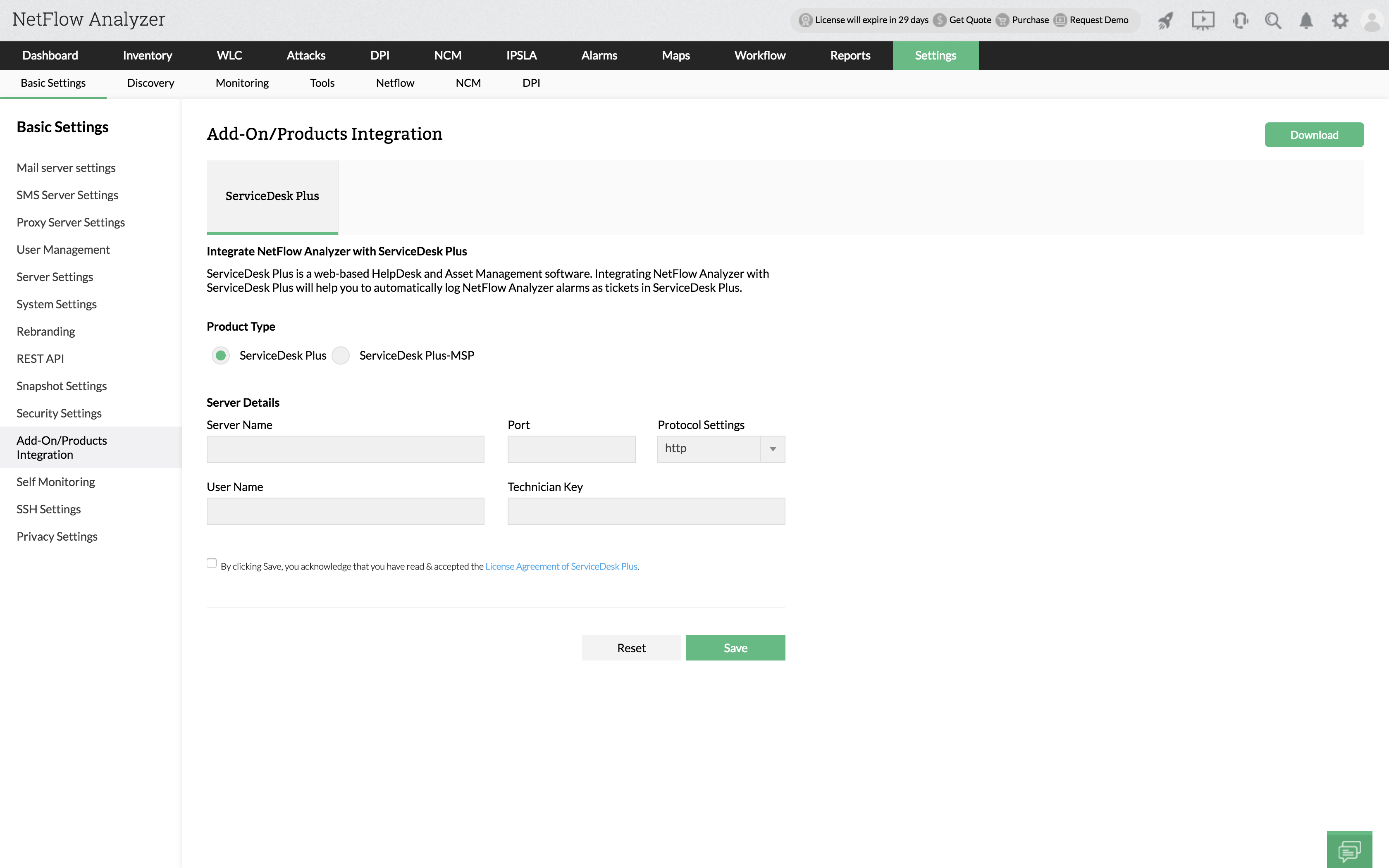1389x868 pixels.
Task: Switch to the Discovery settings tab
Action: (150, 83)
